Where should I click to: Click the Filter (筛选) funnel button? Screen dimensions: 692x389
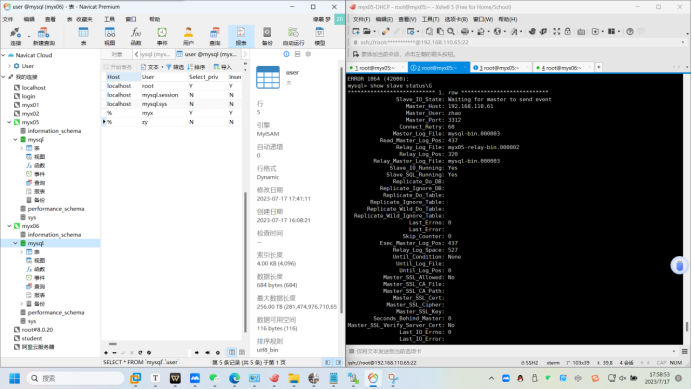coord(175,67)
